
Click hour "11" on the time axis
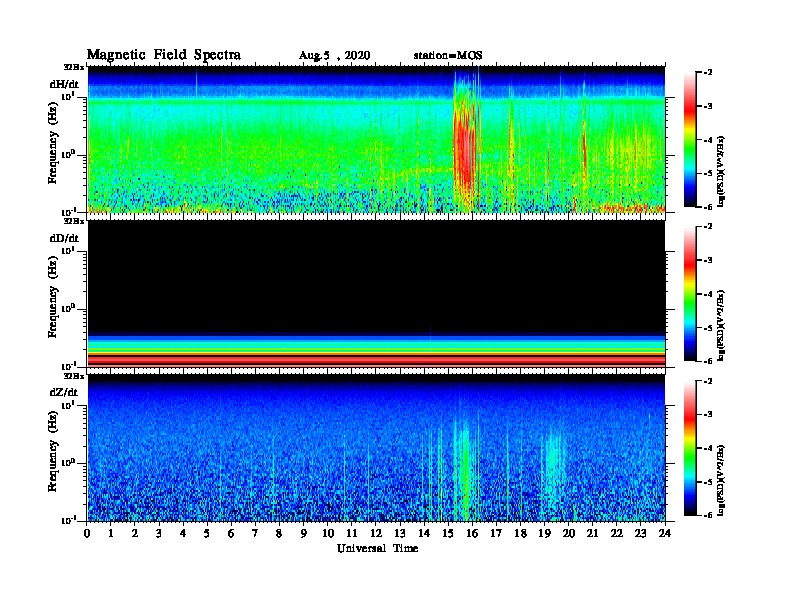(x=352, y=533)
